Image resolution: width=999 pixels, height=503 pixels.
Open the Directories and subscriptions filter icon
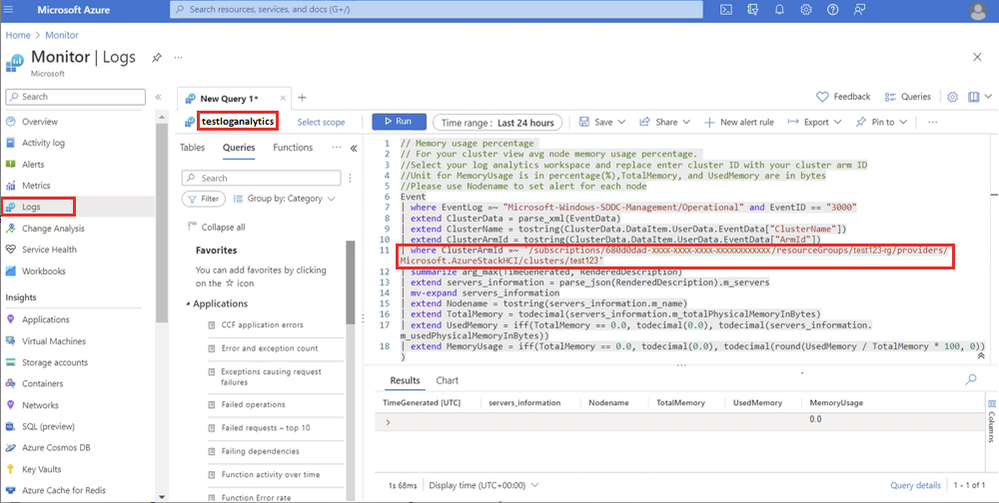752,10
